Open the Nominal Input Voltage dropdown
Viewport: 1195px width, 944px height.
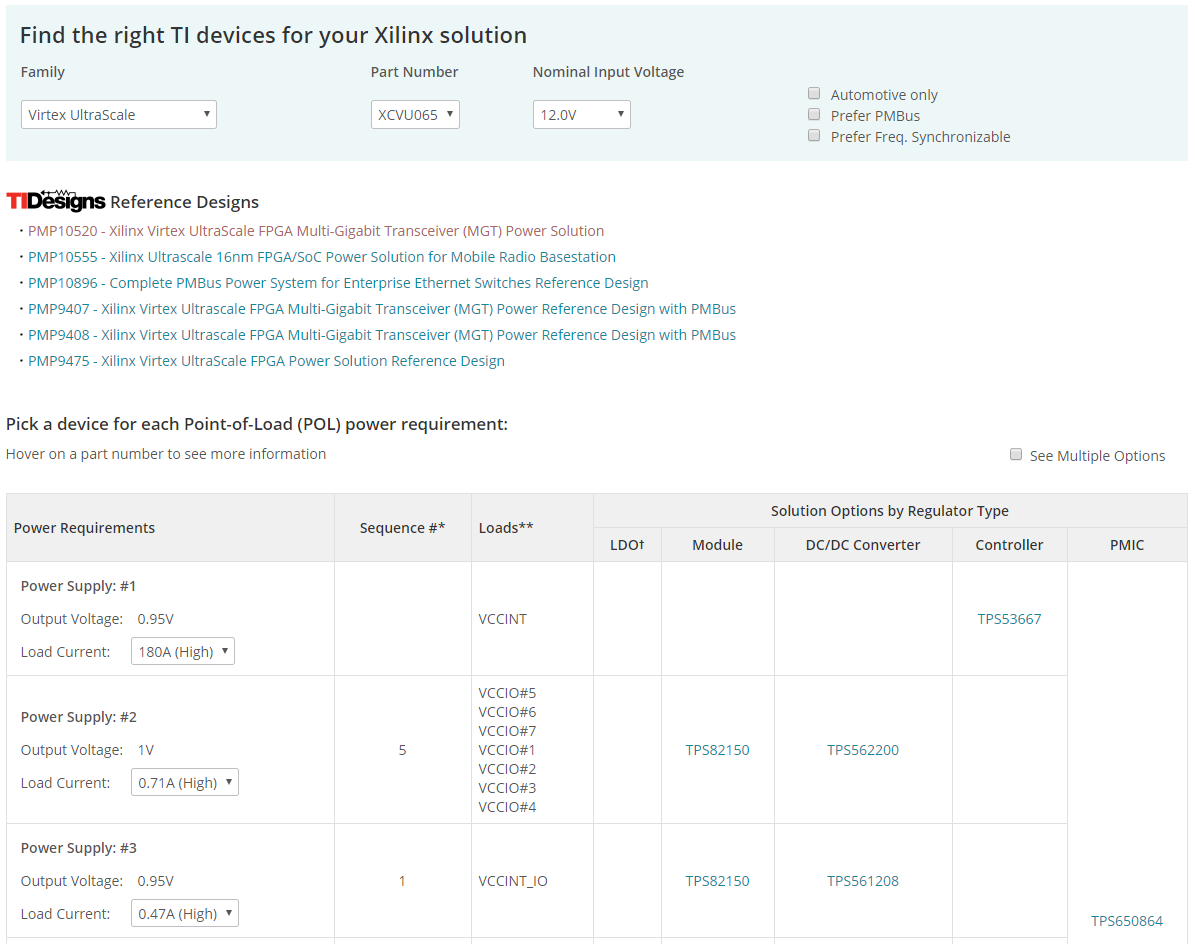pyautogui.click(x=581, y=115)
